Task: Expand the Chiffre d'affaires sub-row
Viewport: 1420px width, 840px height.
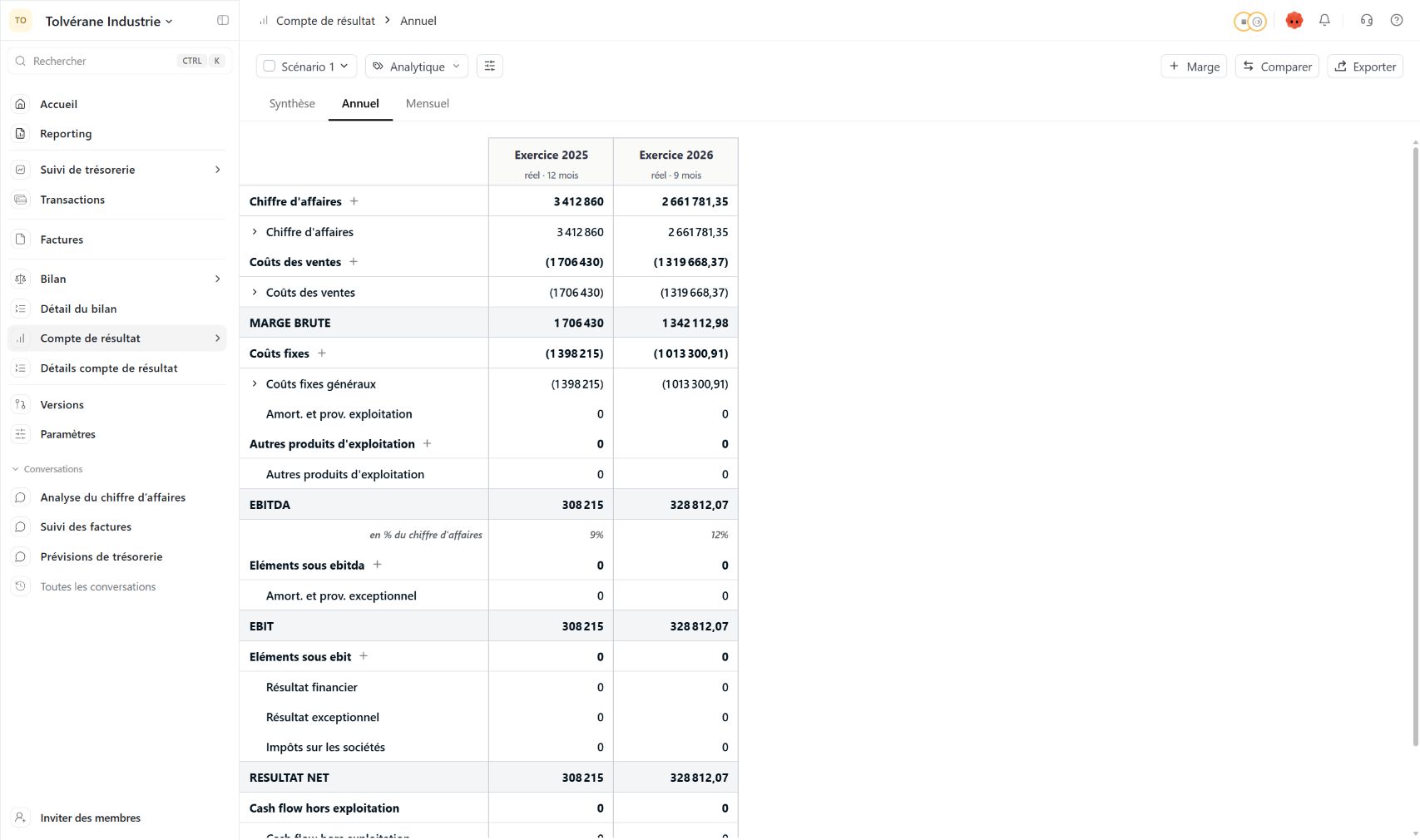Action: [x=255, y=232]
